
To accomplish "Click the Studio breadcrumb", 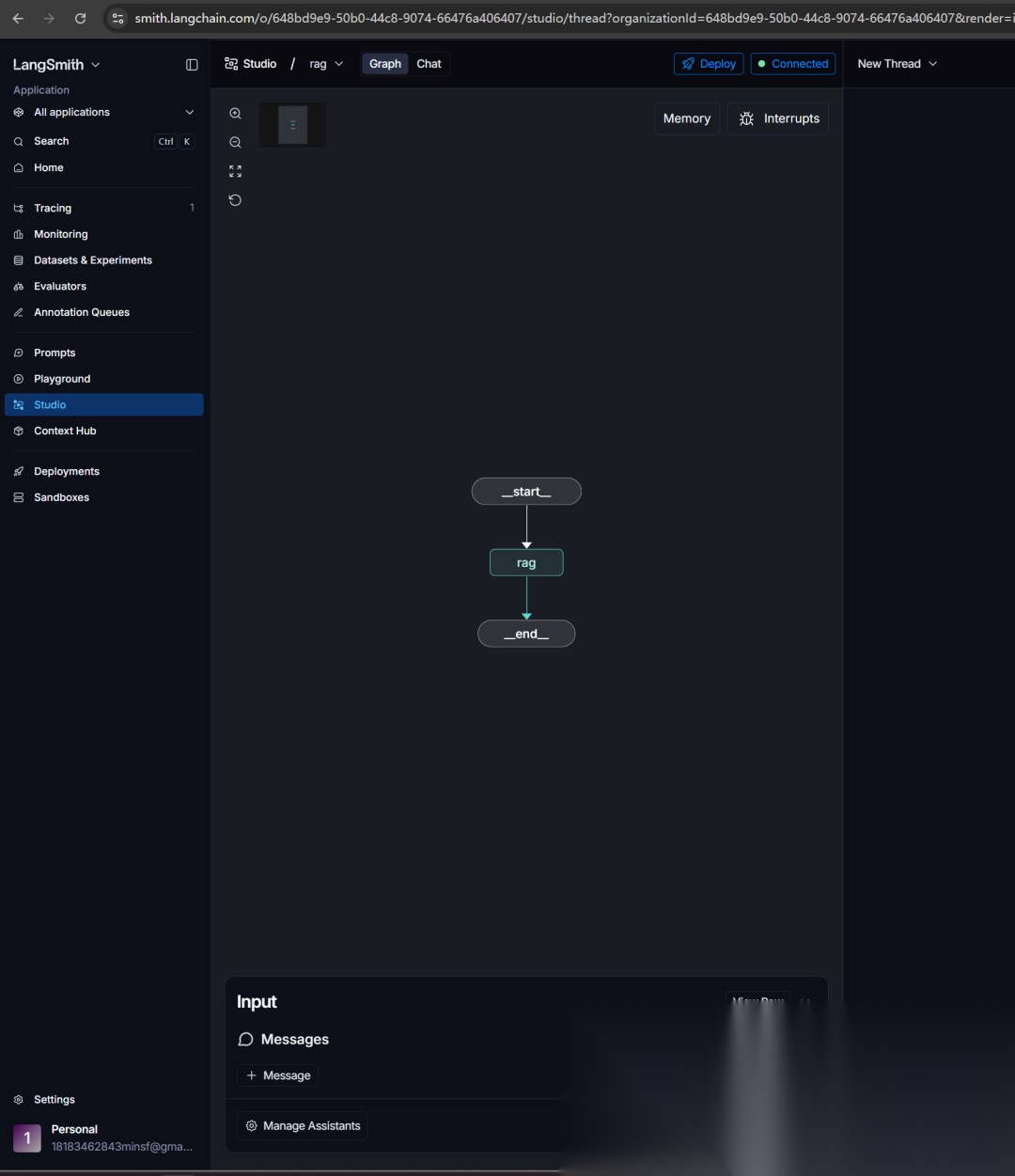I will coord(250,64).
